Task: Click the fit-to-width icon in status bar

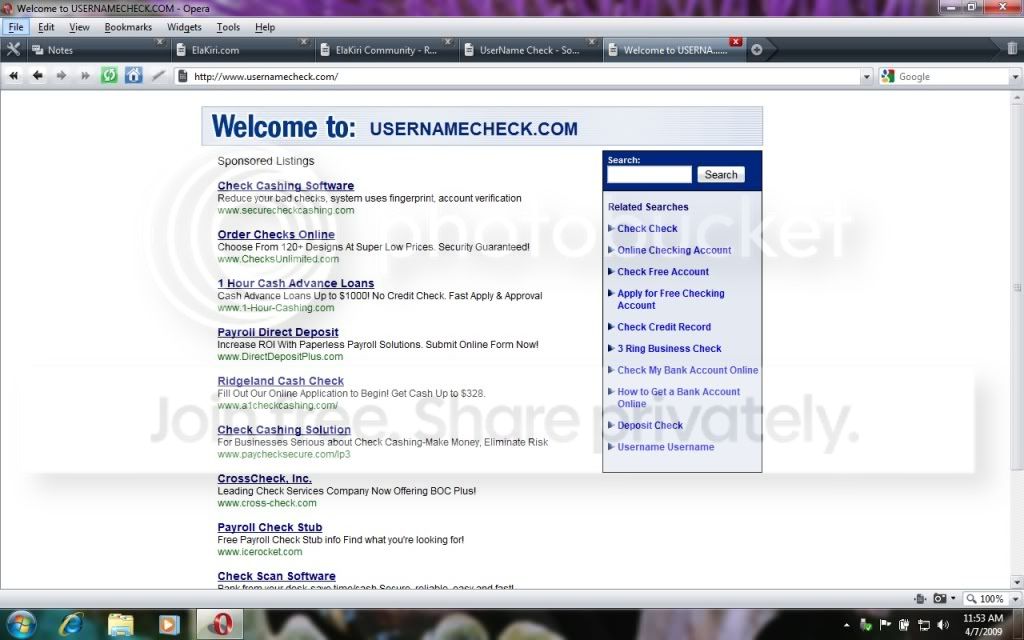Action: click(921, 598)
